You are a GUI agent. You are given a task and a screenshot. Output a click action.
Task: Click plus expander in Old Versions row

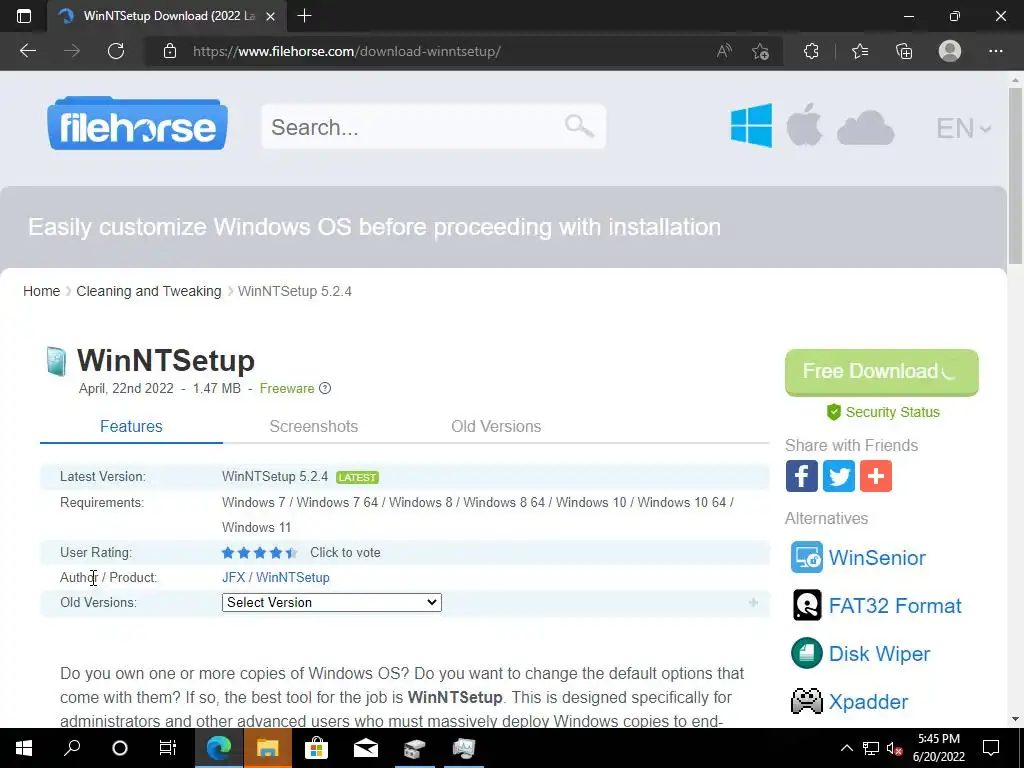click(753, 602)
